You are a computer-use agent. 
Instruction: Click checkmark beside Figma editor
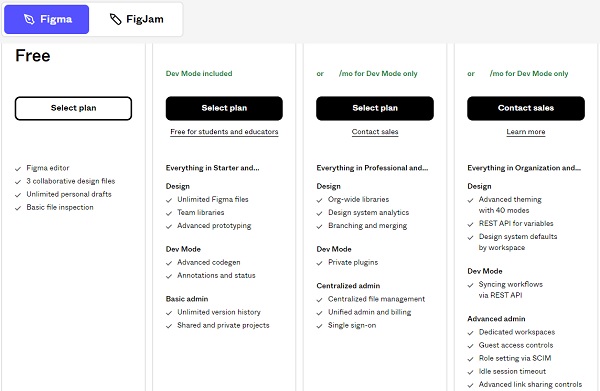coord(18,169)
